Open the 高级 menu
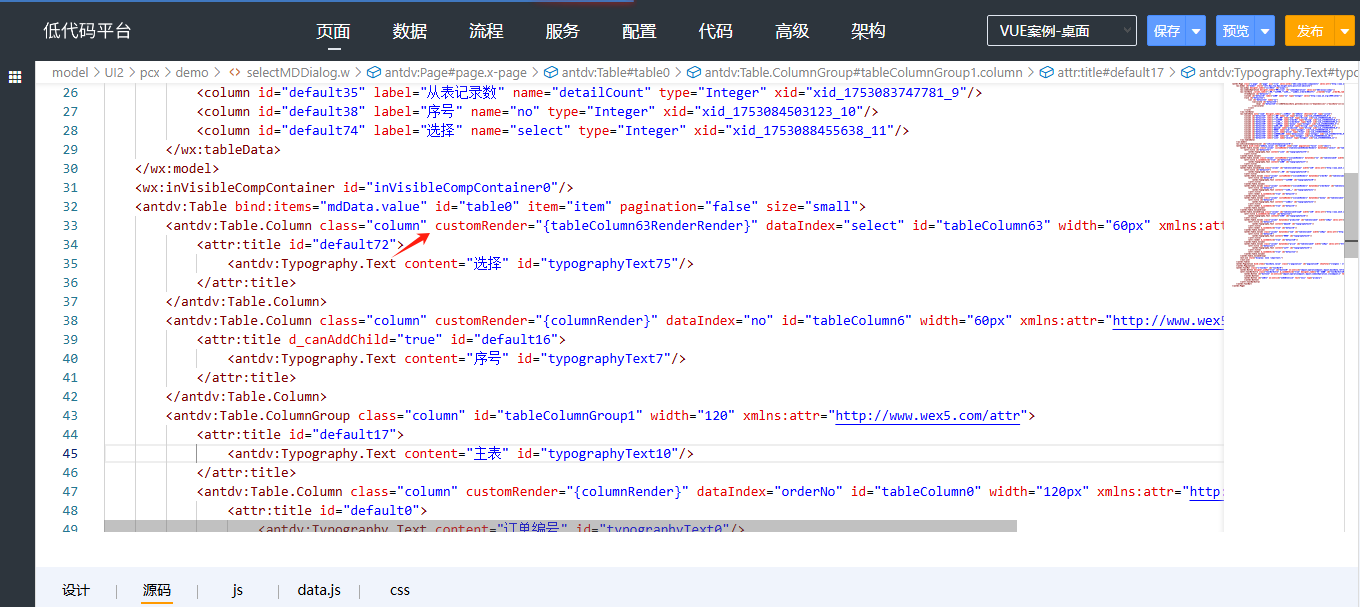This screenshot has width=1360, height=607. tap(792, 31)
